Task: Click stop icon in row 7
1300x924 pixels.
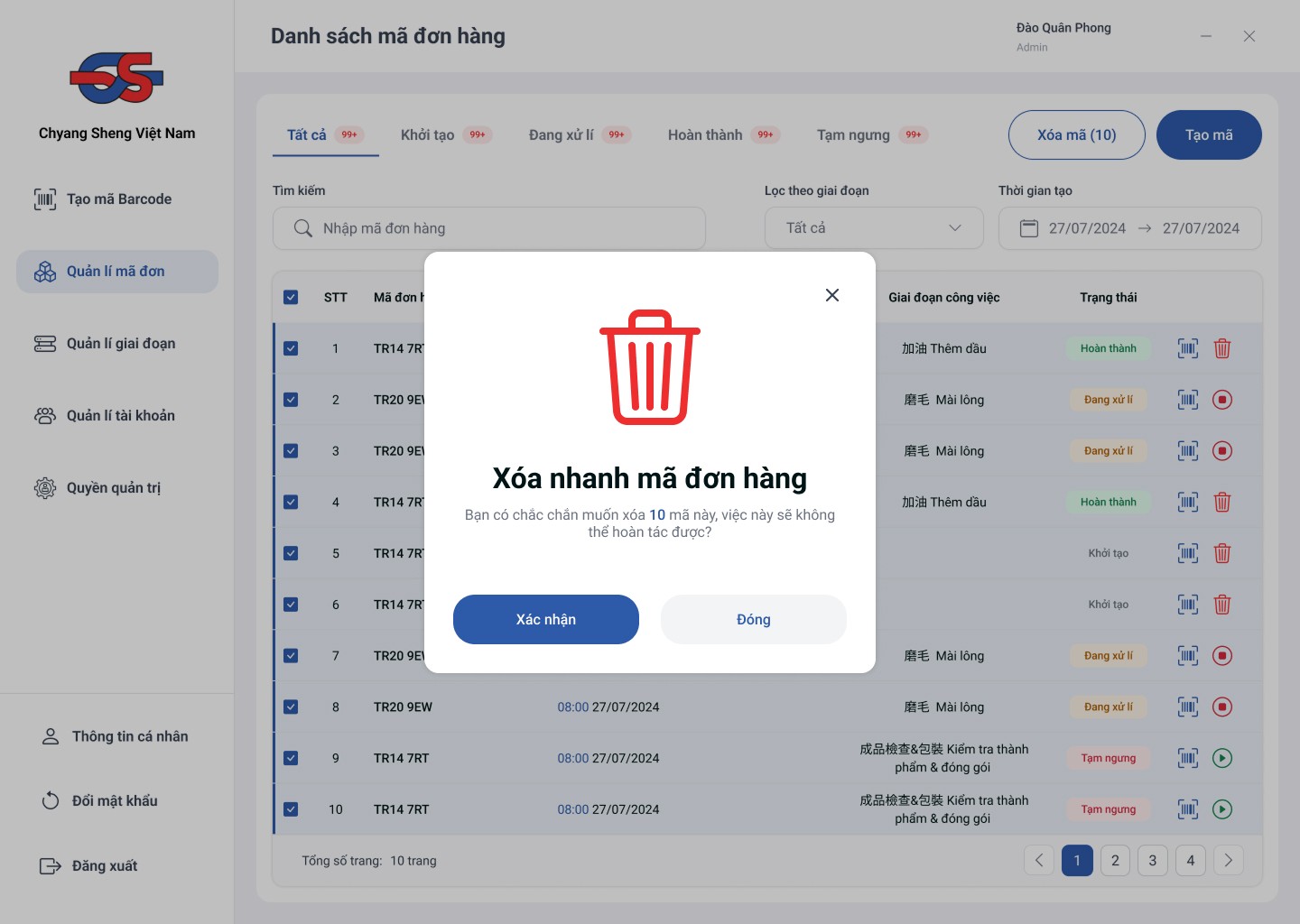Action: click(1222, 656)
